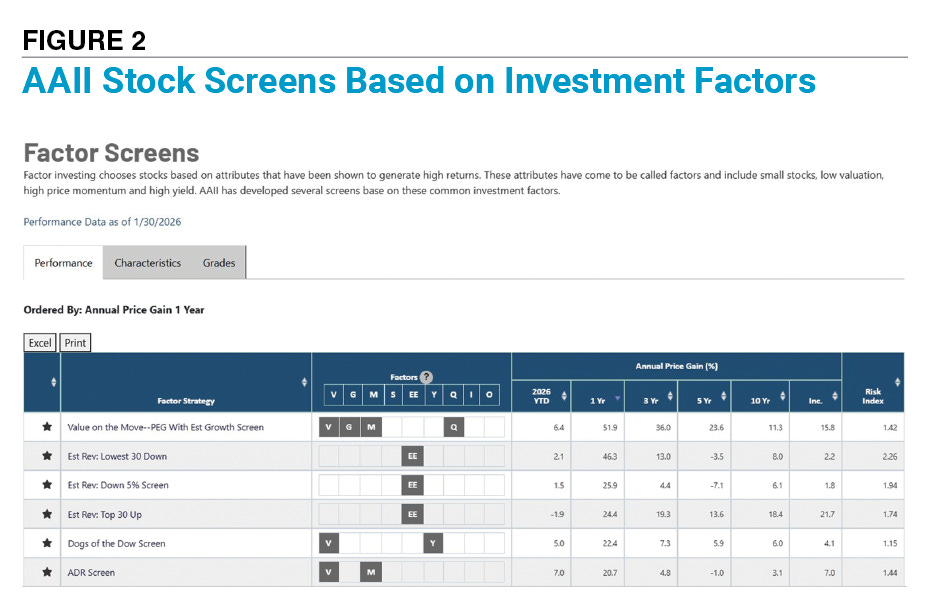Click the Print button
The image size is (931, 603).
75,342
